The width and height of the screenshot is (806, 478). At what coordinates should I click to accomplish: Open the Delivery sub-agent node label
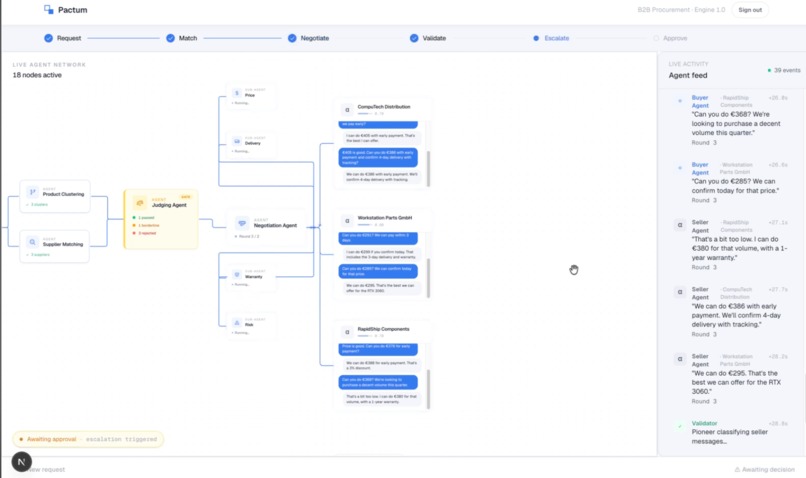[252, 143]
